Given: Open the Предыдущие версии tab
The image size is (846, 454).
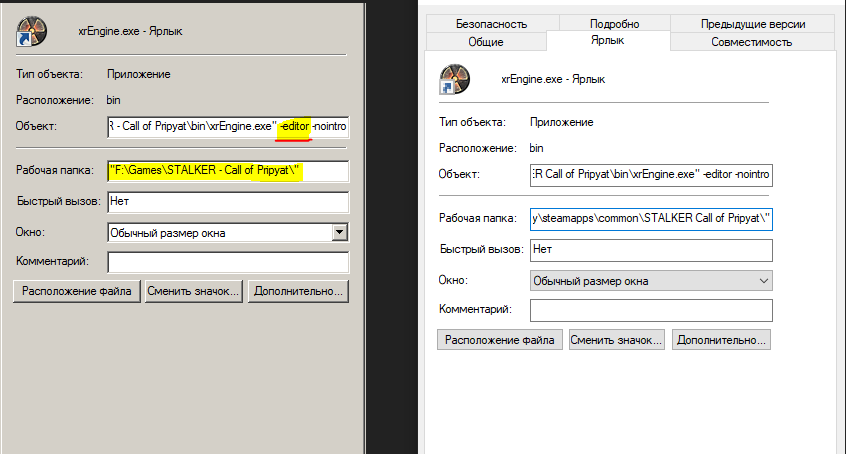Looking at the screenshot, I should pos(753,24).
